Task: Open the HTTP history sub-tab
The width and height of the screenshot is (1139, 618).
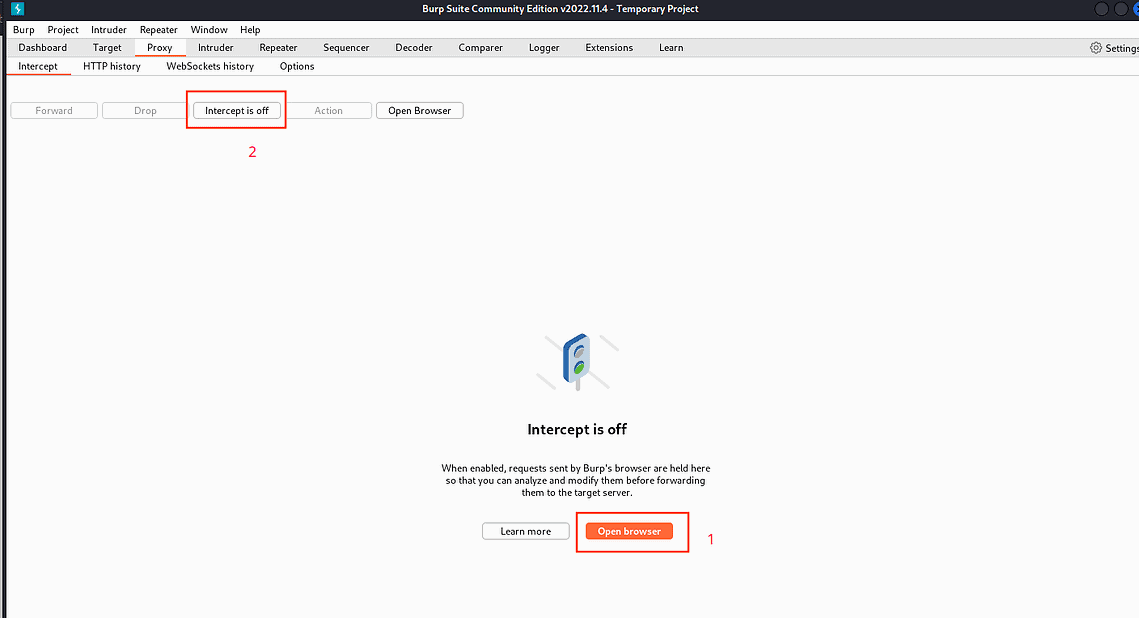Action: click(112, 67)
